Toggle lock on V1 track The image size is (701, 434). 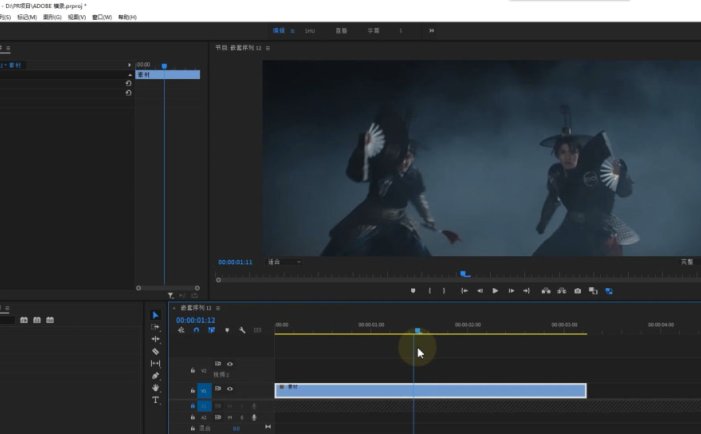pyautogui.click(x=192, y=389)
